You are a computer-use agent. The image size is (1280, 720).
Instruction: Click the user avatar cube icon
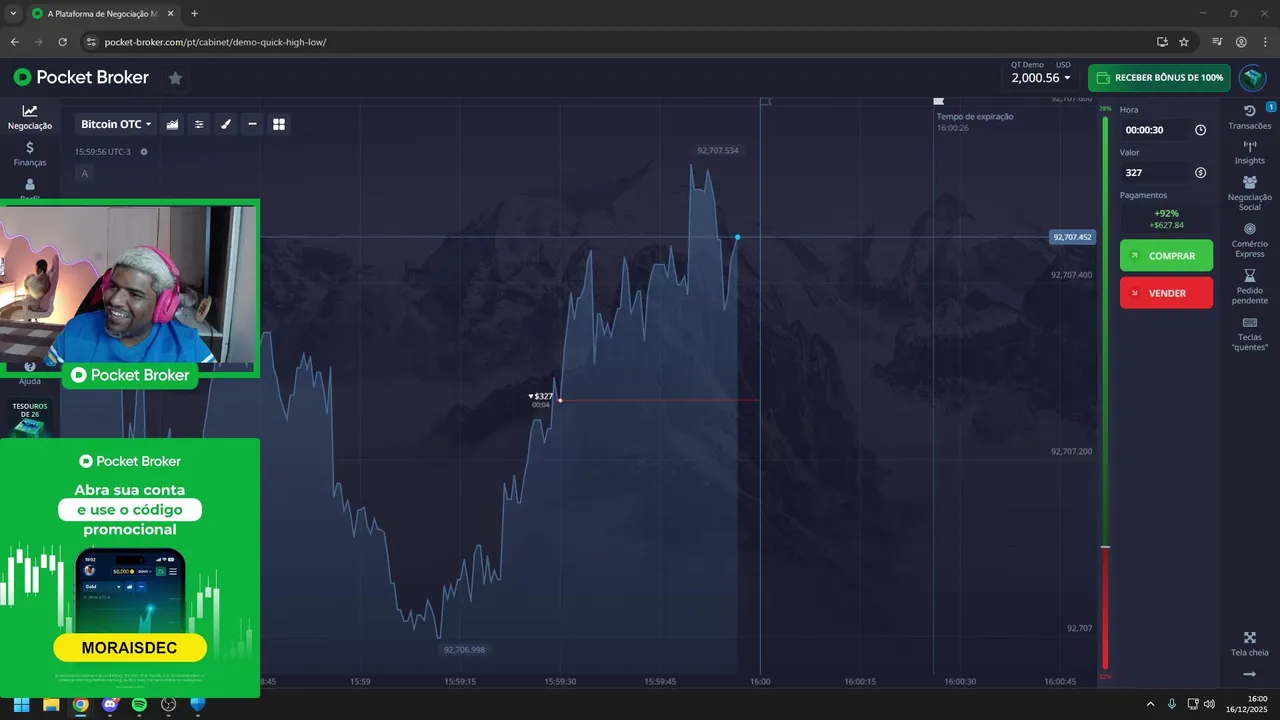coord(1252,78)
